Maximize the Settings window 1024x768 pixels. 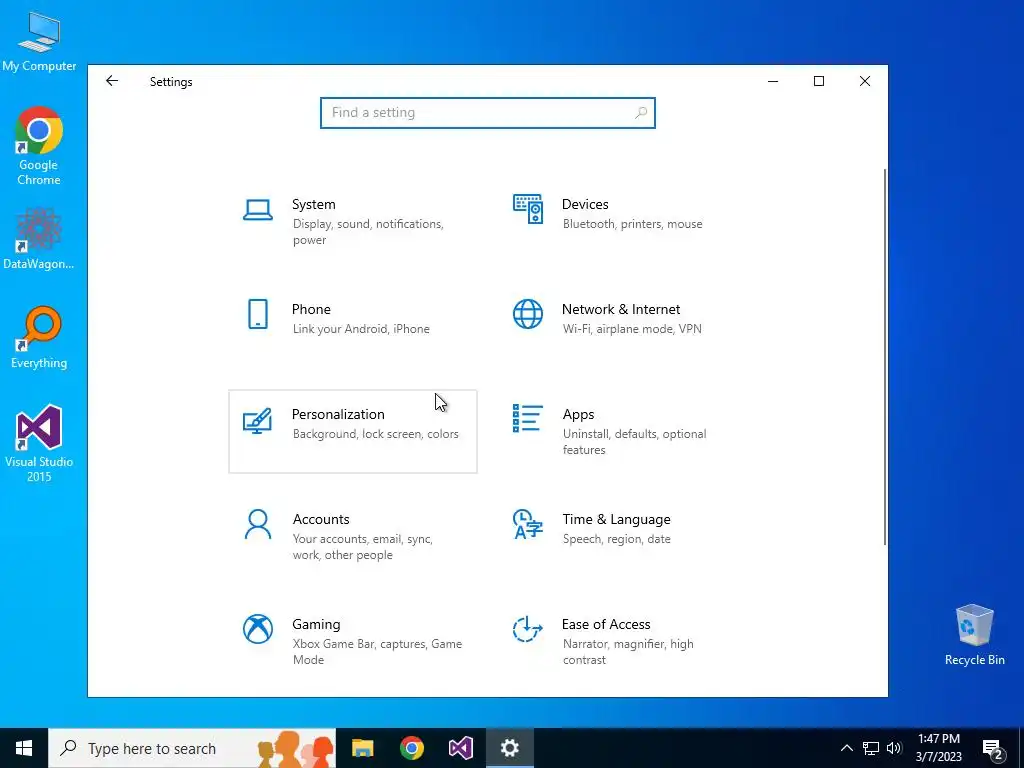pos(819,81)
